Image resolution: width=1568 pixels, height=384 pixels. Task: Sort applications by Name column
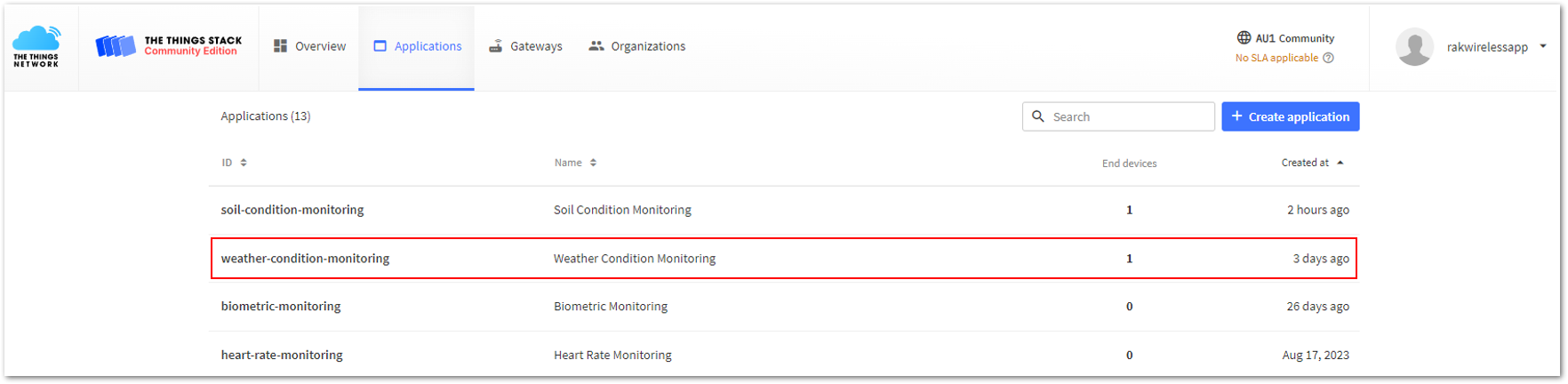576,163
